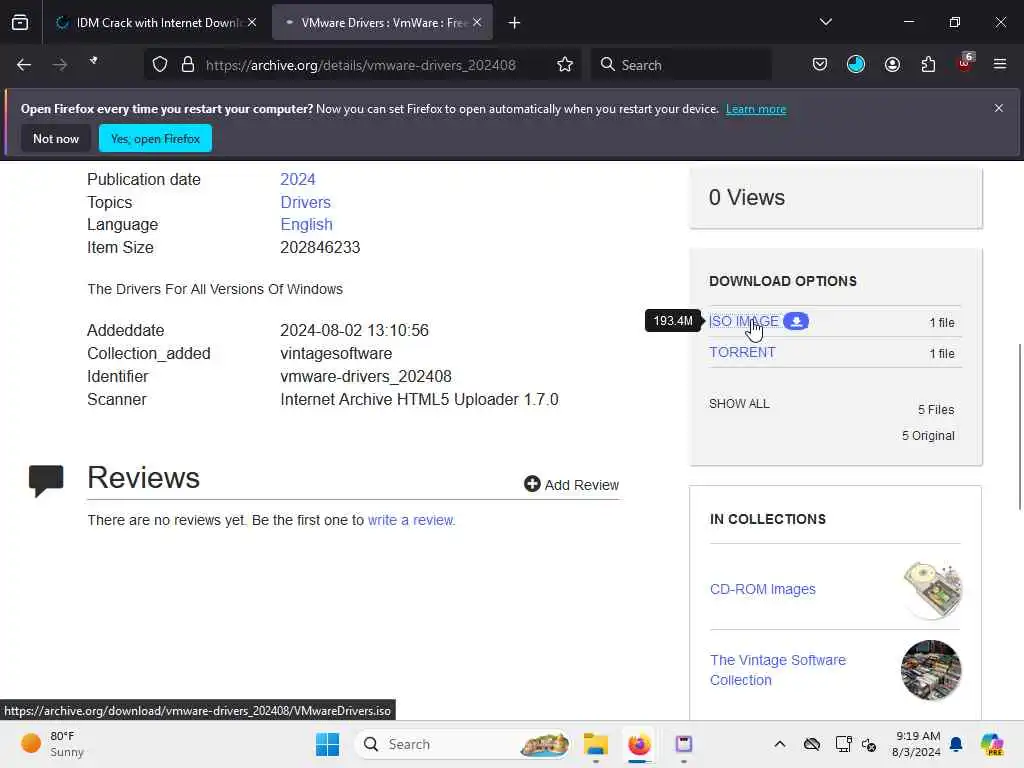Go back to the previous page

[24, 65]
